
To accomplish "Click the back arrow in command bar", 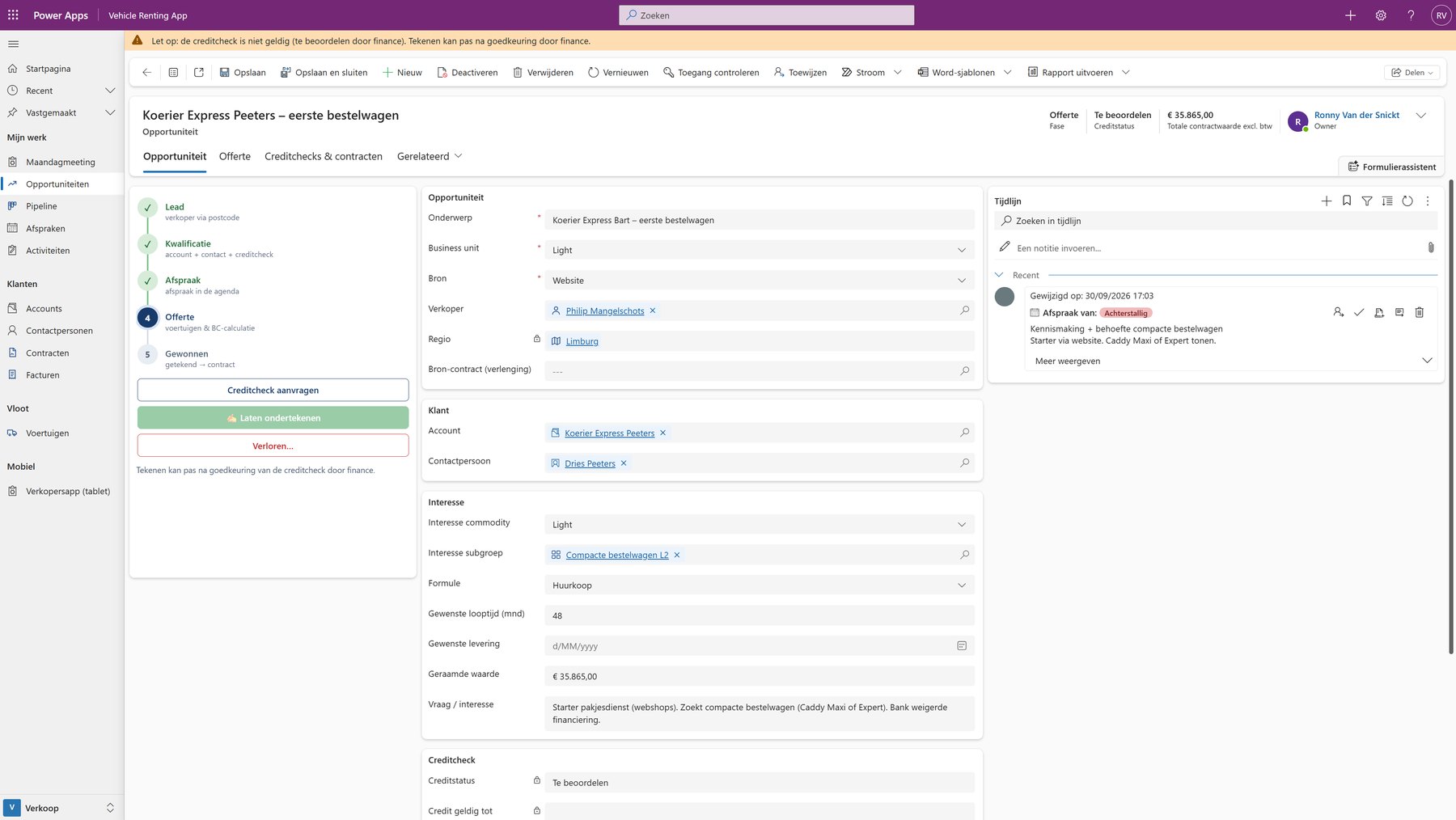I will (x=146, y=73).
